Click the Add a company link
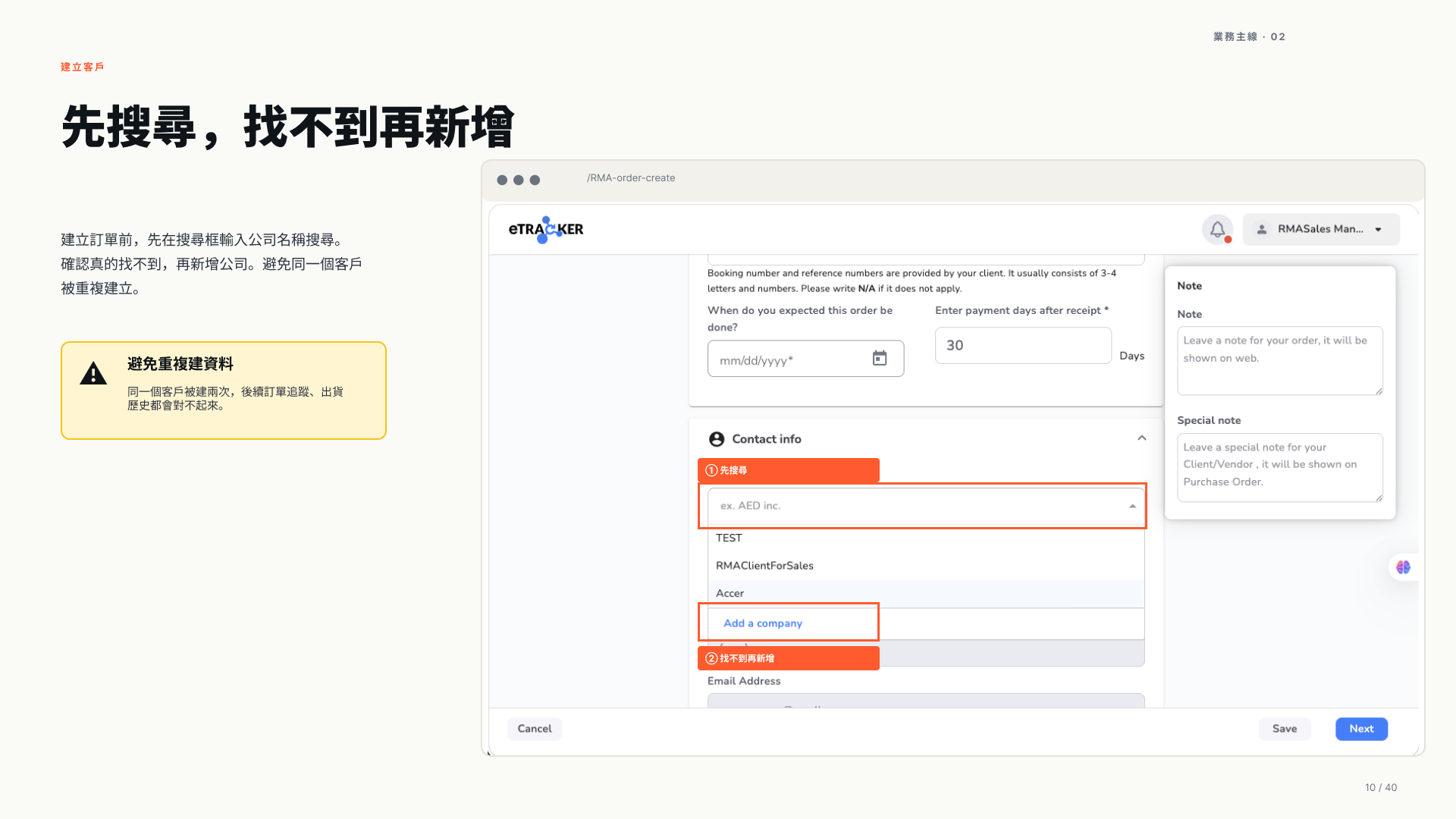 pos(763,623)
